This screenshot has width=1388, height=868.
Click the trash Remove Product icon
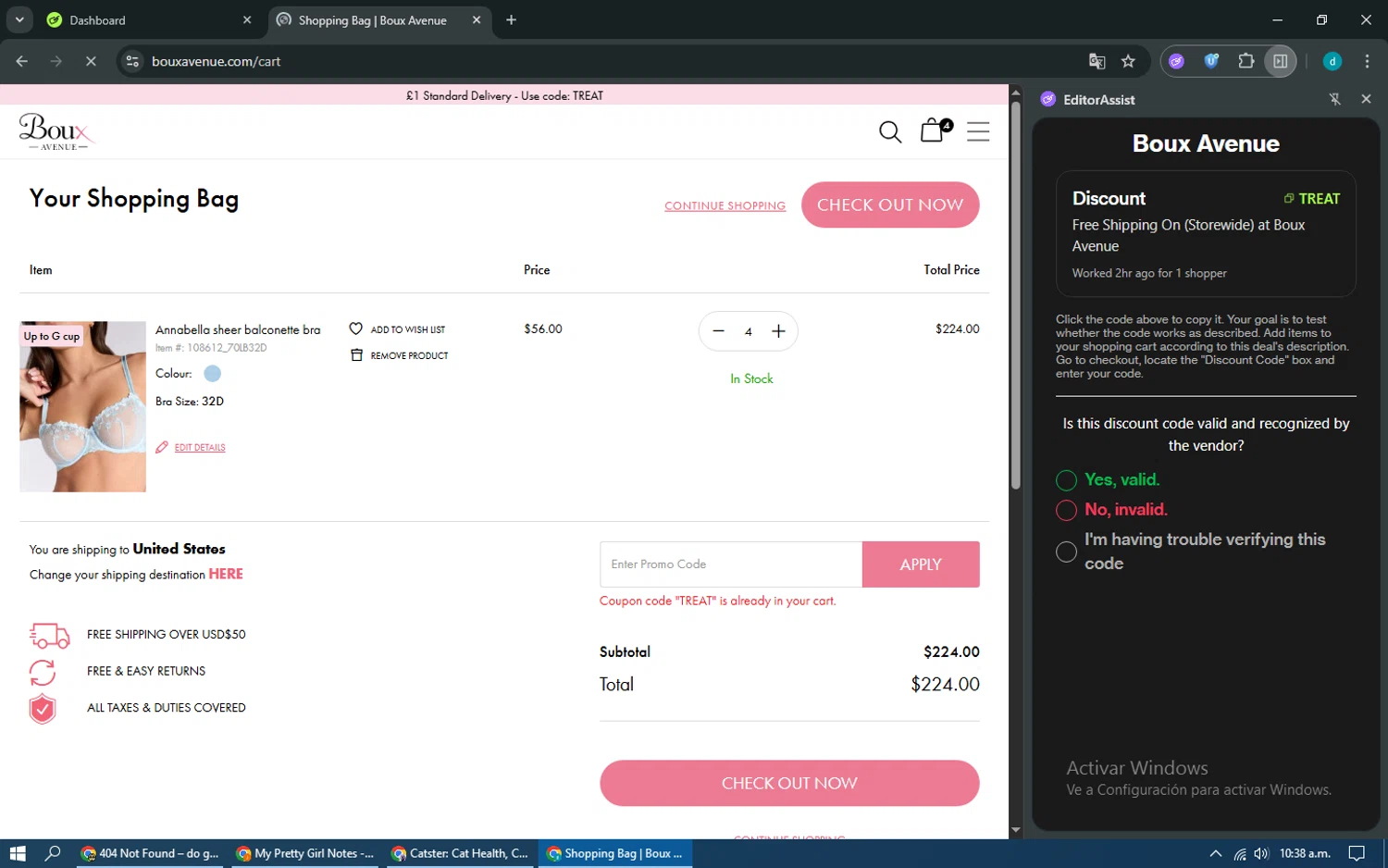(356, 354)
